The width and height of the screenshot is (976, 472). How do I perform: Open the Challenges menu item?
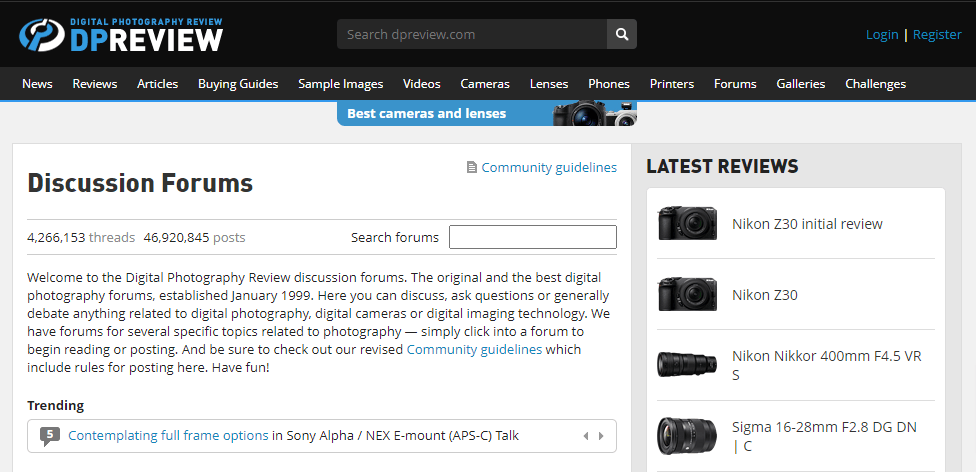pos(875,83)
